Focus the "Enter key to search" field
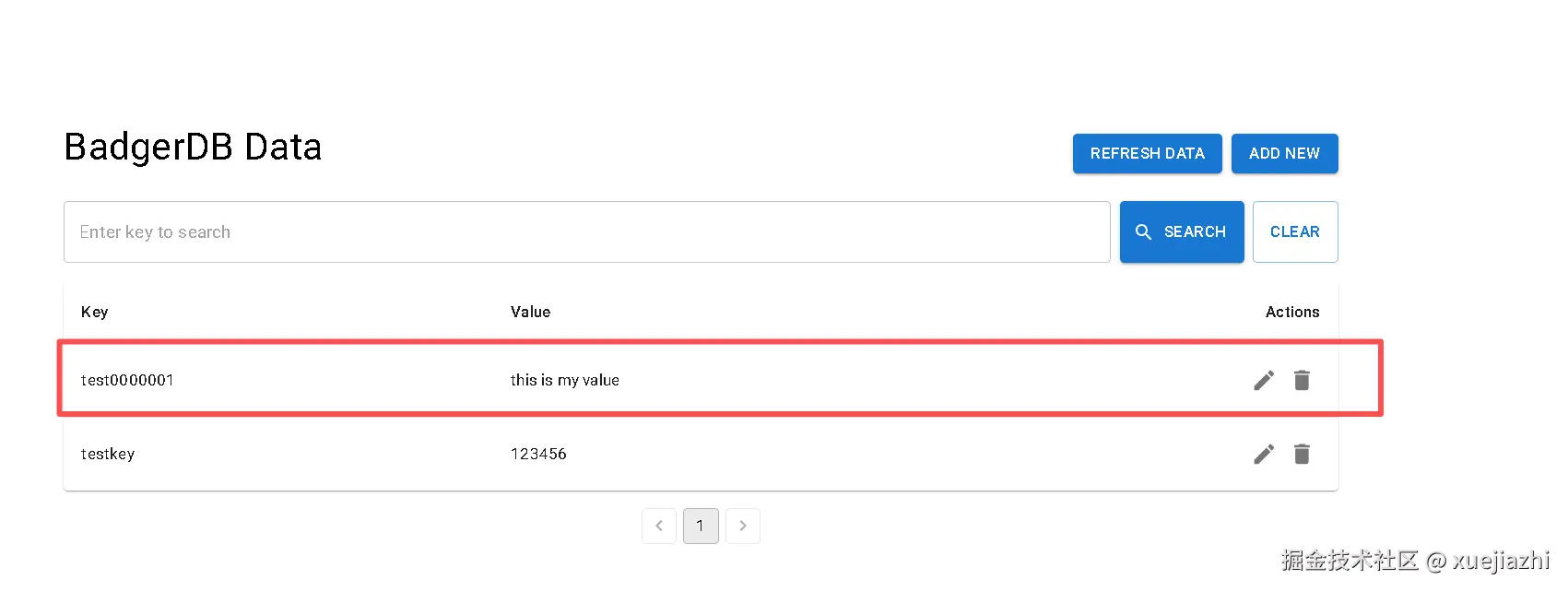 point(586,232)
